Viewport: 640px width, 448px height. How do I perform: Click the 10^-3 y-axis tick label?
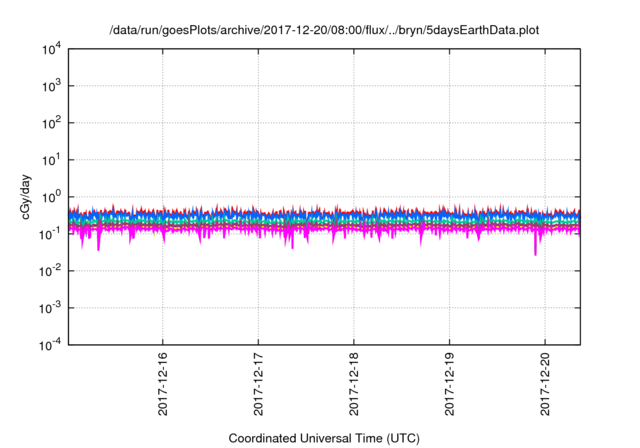pos(50,308)
